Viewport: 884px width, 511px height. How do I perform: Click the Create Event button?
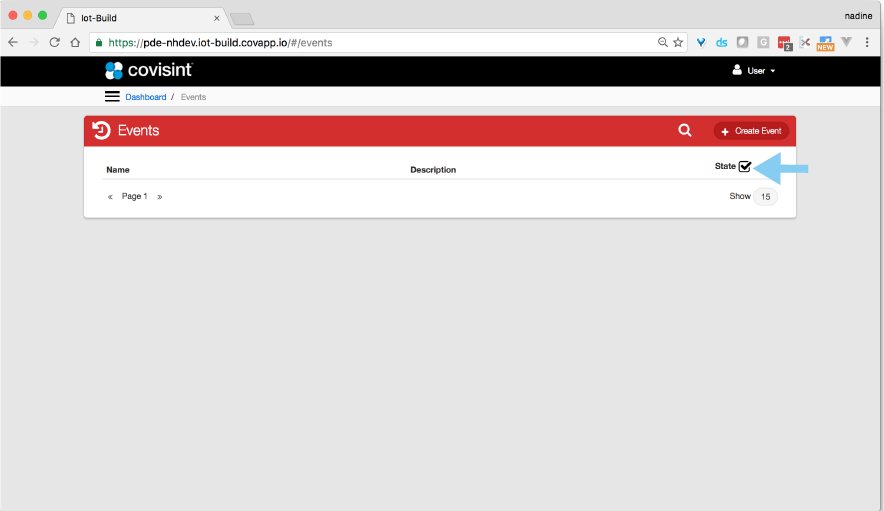pos(751,131)
